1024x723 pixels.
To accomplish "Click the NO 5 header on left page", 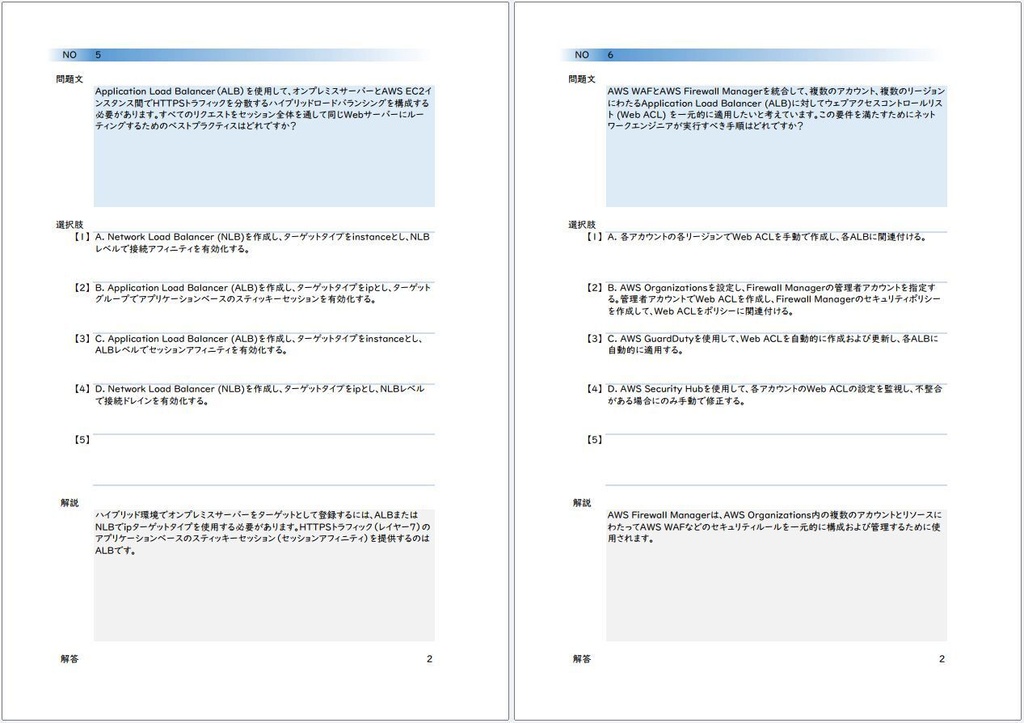I will point(240,55).
